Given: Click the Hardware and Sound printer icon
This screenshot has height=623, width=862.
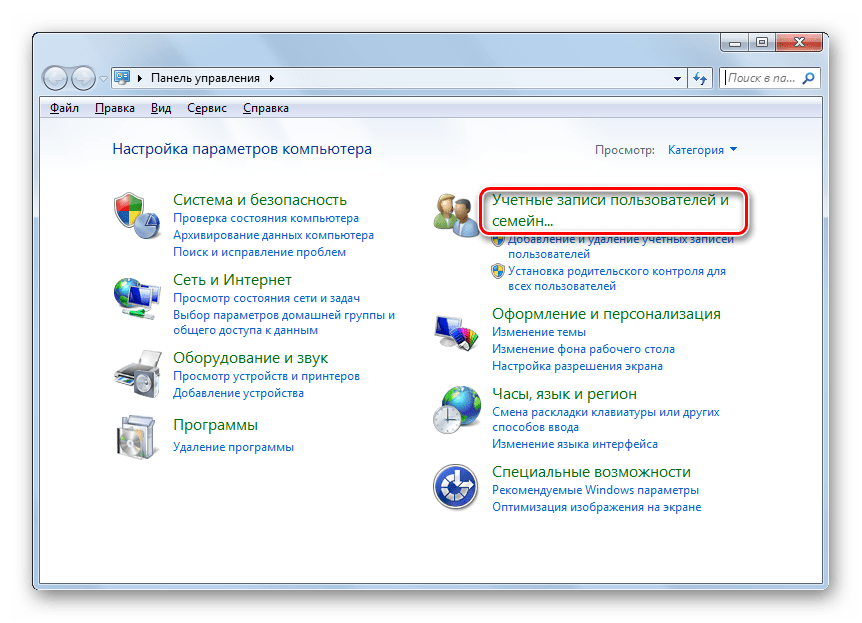Looking at the screenshot, I should click(137, 374).
